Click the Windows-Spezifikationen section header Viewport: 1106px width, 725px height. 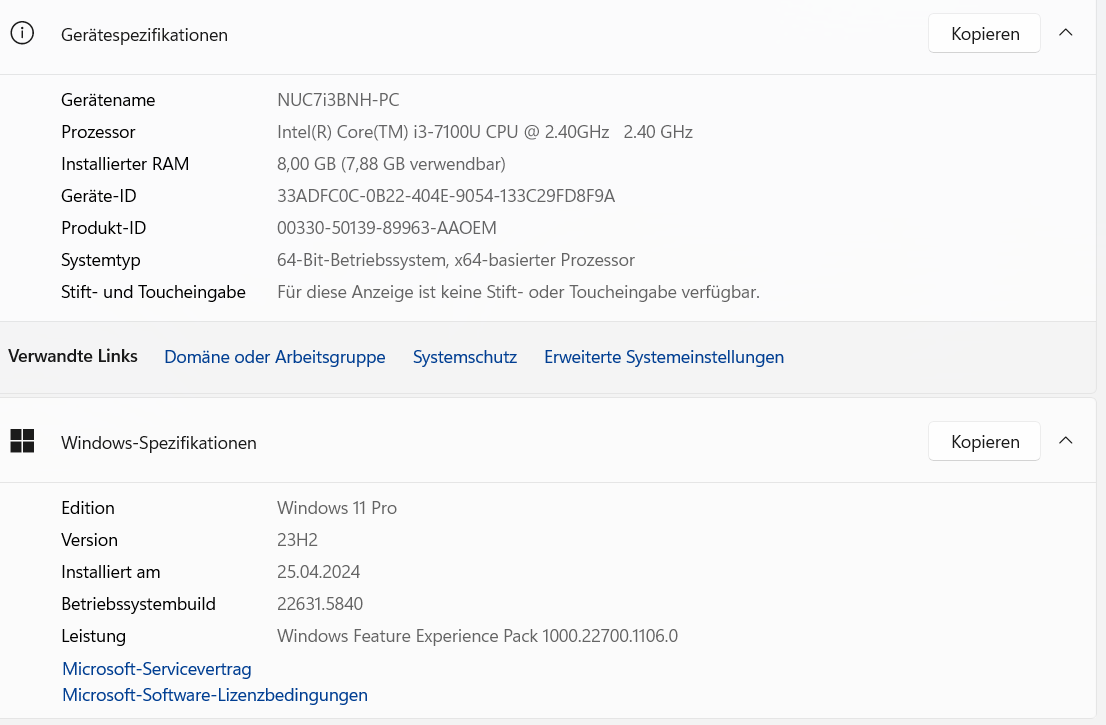(159, 443)
